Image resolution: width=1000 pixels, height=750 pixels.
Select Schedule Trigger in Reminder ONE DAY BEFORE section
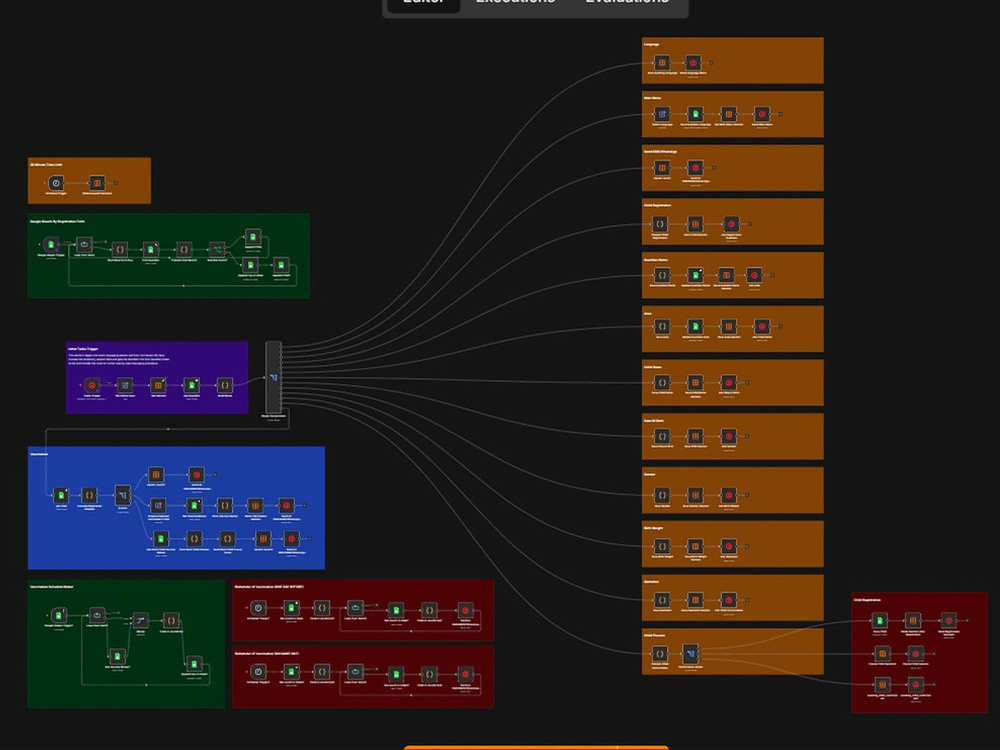pos(258,608)
